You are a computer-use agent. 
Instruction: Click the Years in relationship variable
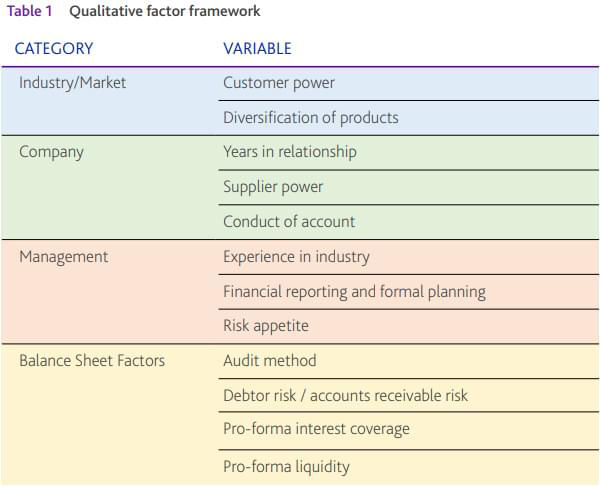click(290, 152)
